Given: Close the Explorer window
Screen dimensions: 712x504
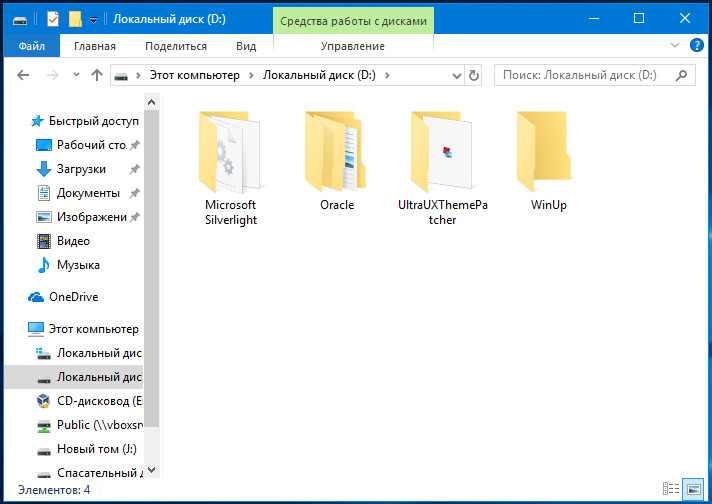Looking at the screenshot, I should pos(685,19).
